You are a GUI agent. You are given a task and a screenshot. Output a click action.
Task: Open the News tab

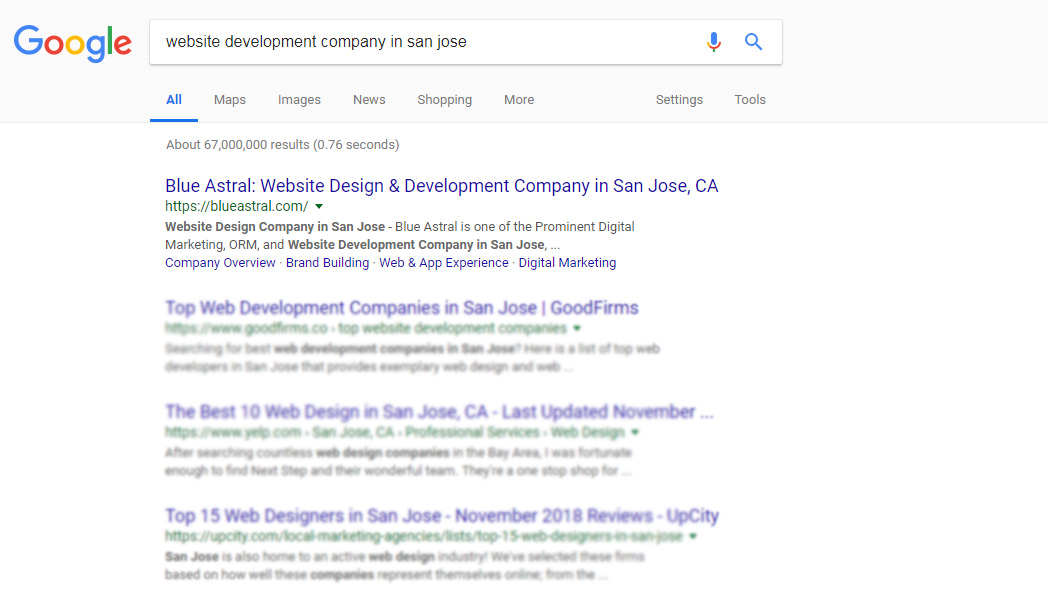369,100
